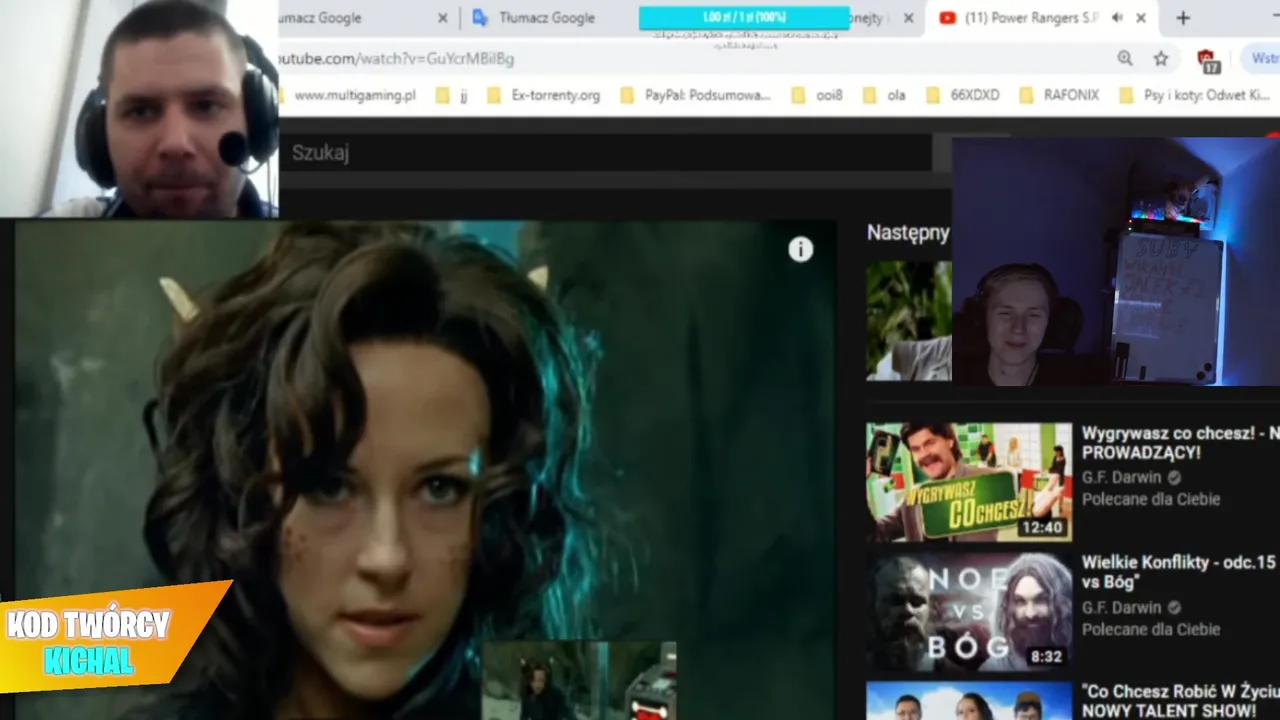Open G.F. Darwin channel under Wygrywasz video
1280x720 pixels.
(1121, 478)
